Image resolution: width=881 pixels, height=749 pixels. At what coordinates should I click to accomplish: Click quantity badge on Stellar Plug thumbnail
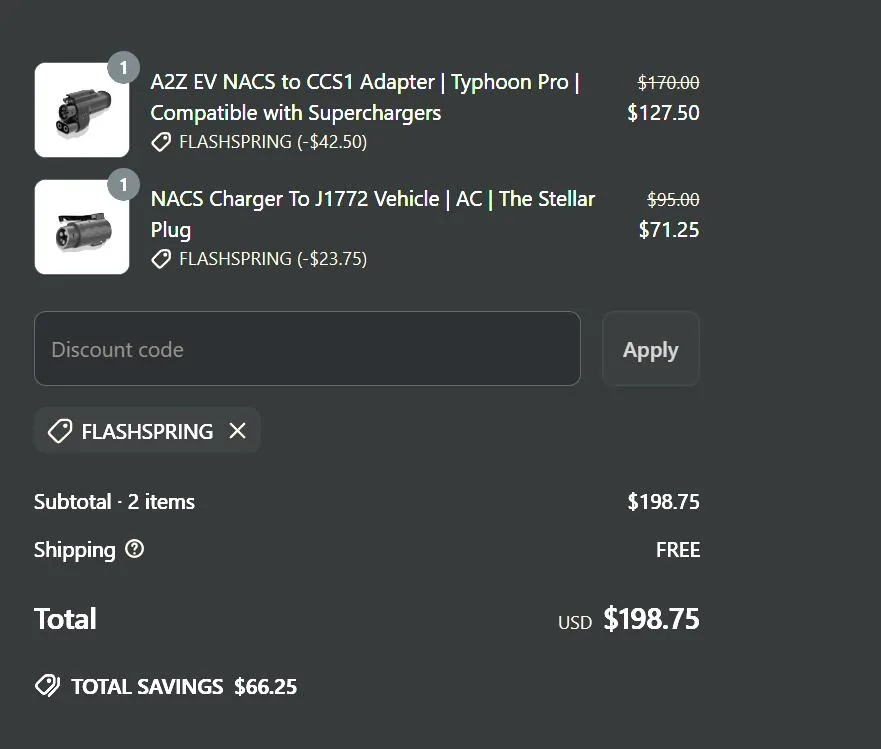pyautogui.click(x=123, y=185)
